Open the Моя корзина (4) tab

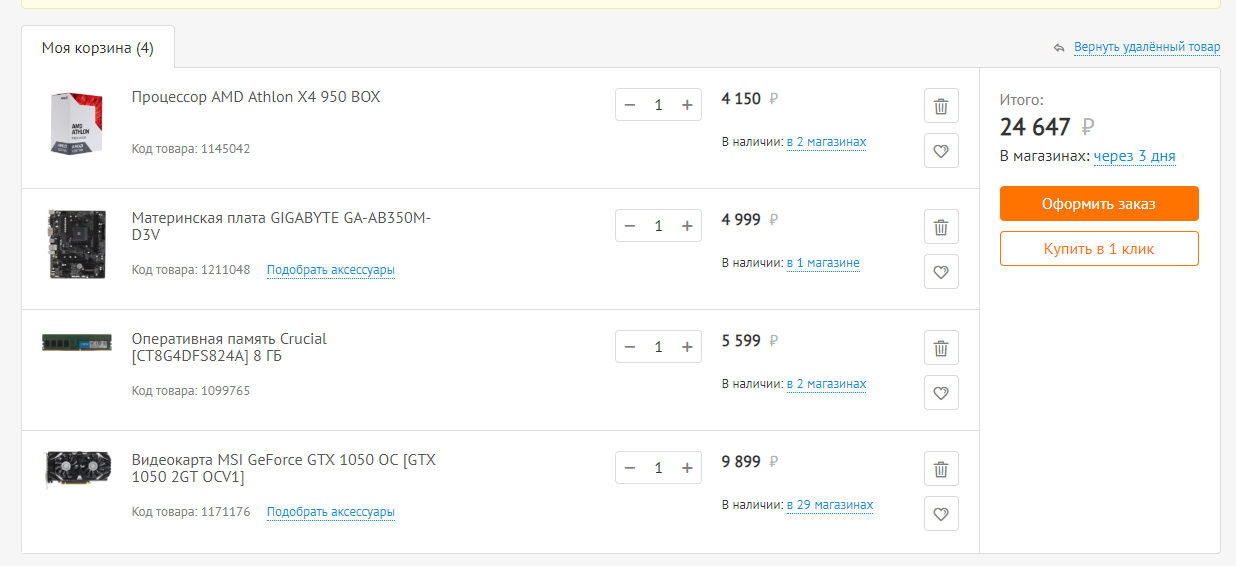tap(97, 48)
